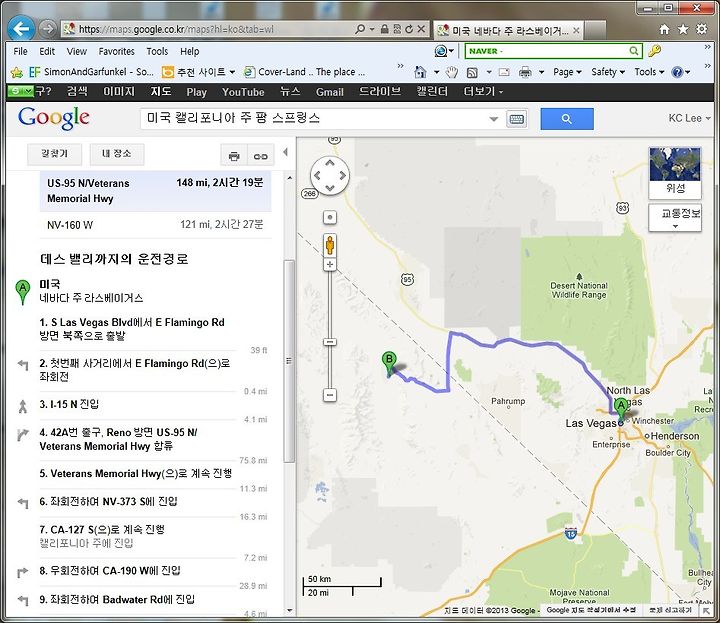
Task: Open the File menu
Action: [x=20, y=51]
